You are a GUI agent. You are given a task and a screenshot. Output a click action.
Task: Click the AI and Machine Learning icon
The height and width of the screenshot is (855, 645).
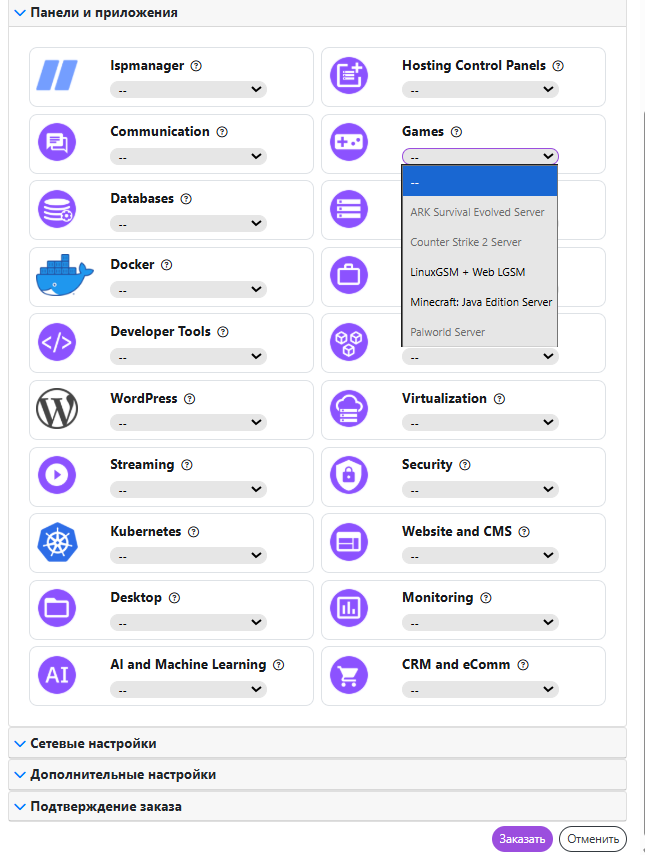click(x=57, y=676)
